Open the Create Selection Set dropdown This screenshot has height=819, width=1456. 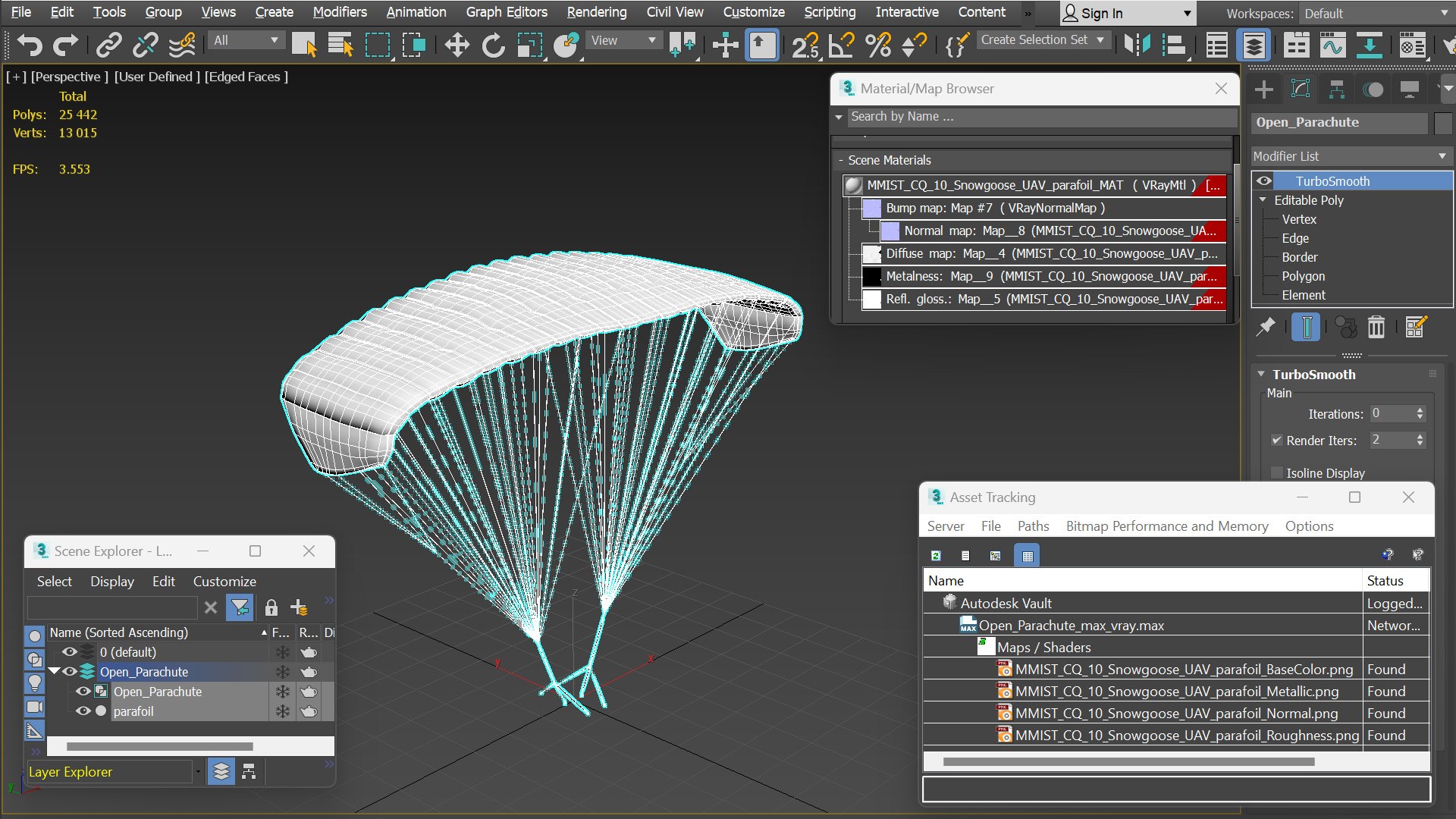coord(1043,39)
